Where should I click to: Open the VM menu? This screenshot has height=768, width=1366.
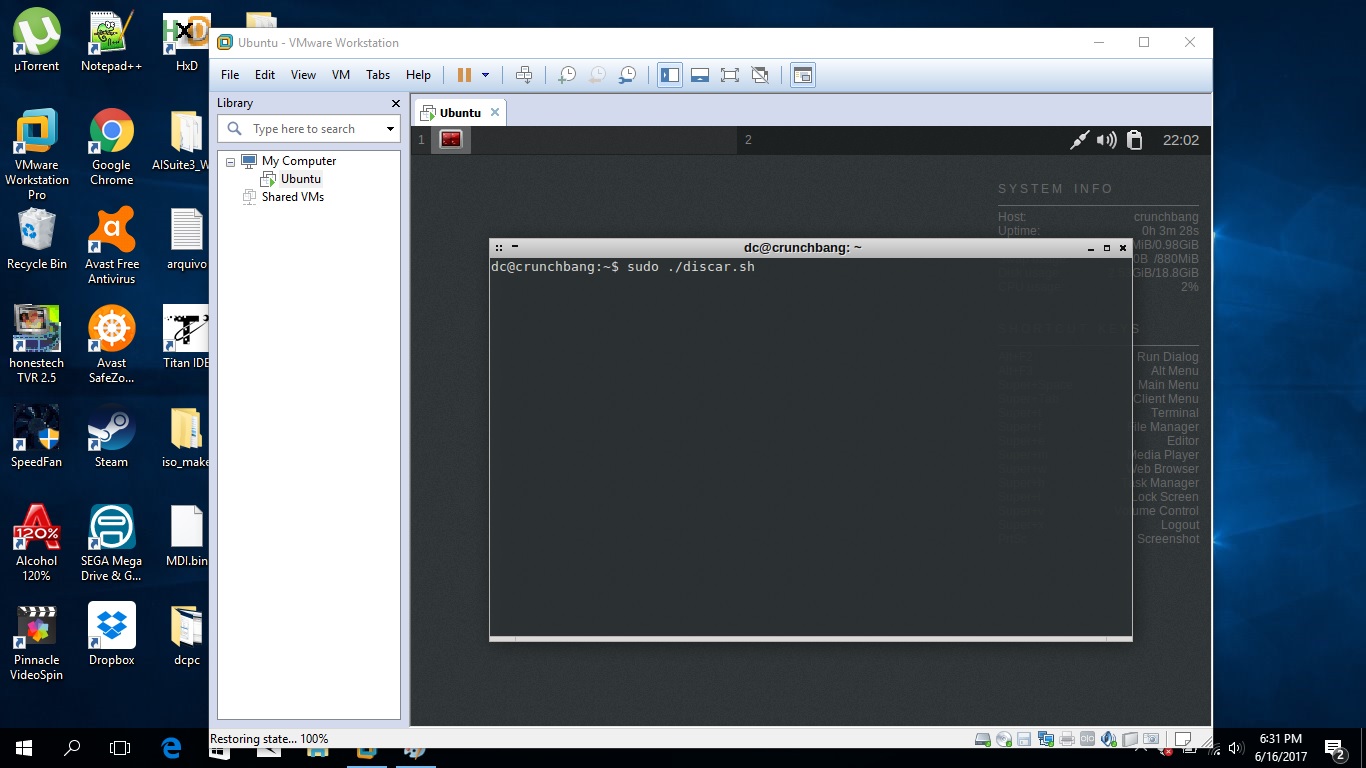pyautogui.click(x=341, y=75)
